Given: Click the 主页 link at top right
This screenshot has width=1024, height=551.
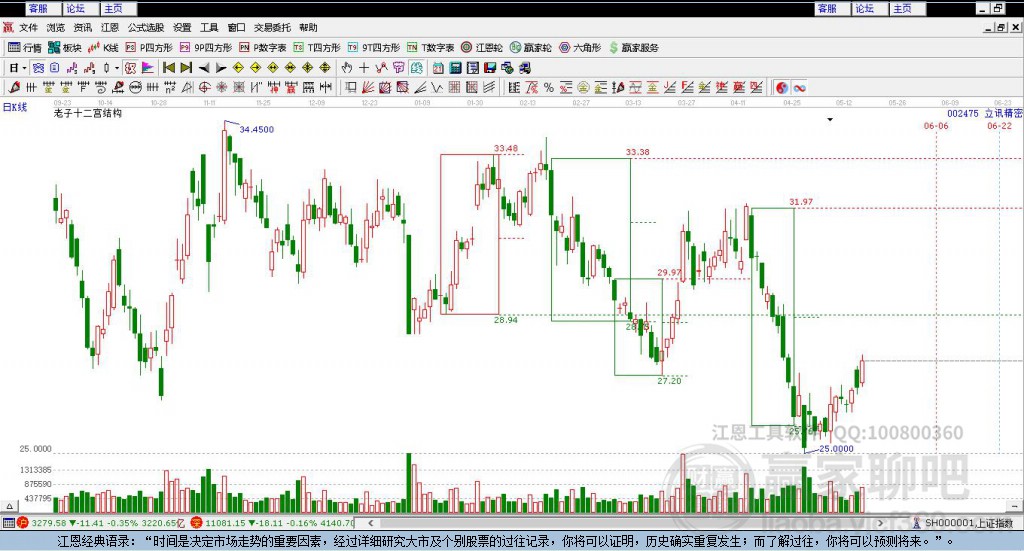Looking at the screenshot, I should point(903,8).
